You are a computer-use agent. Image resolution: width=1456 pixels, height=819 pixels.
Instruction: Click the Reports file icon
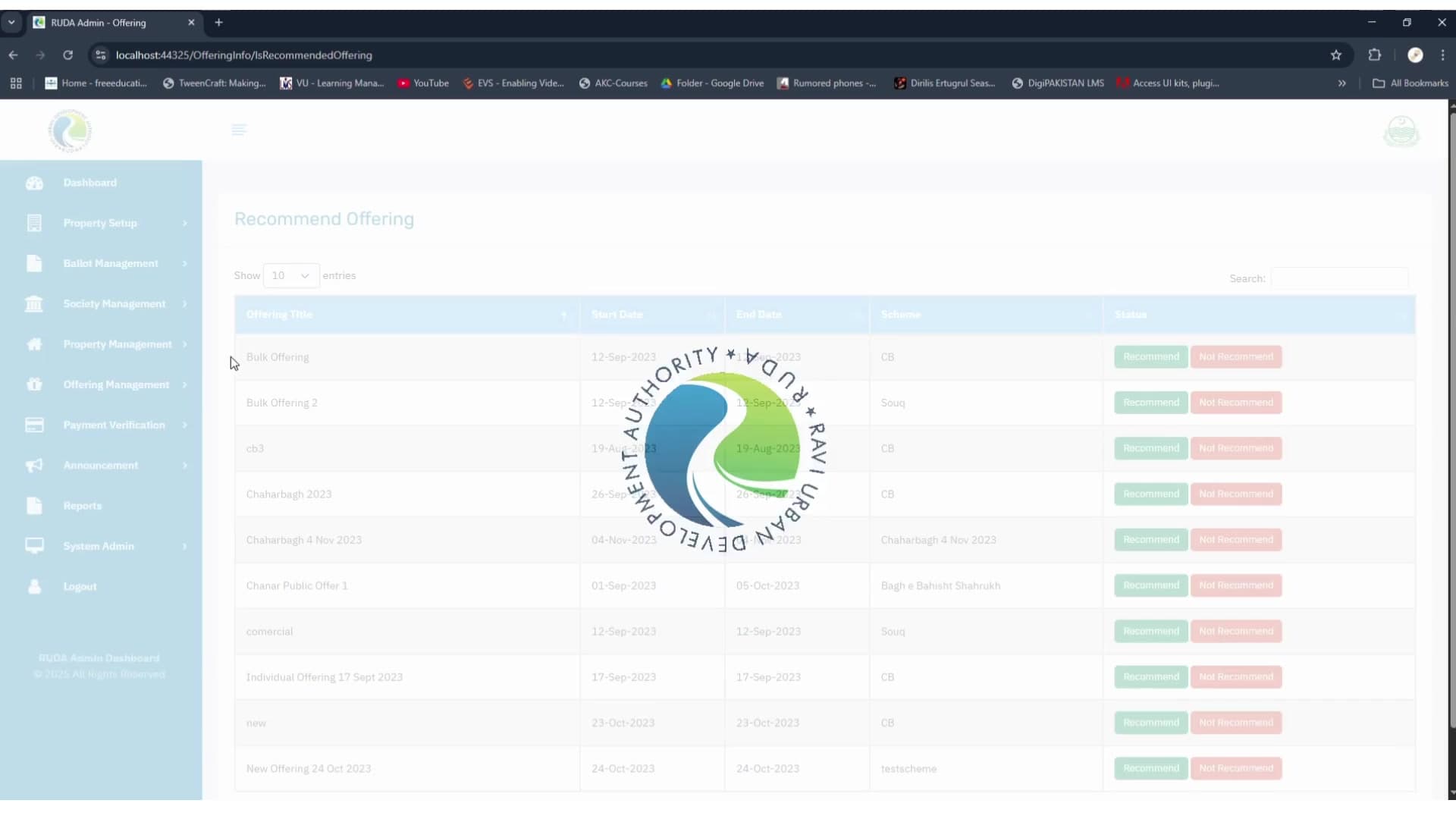(34, 506)
